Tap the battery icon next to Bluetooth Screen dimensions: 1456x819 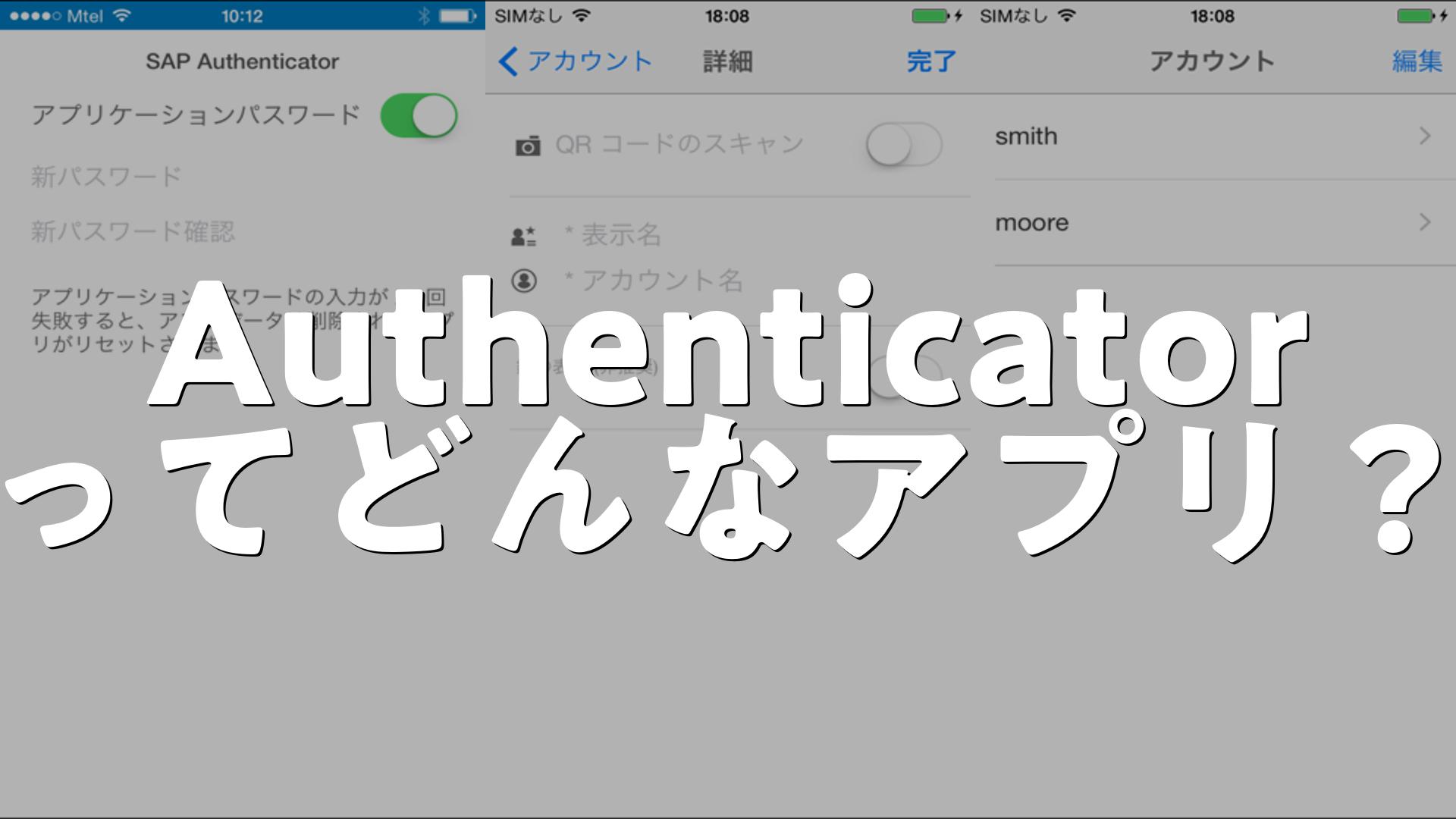457,16
